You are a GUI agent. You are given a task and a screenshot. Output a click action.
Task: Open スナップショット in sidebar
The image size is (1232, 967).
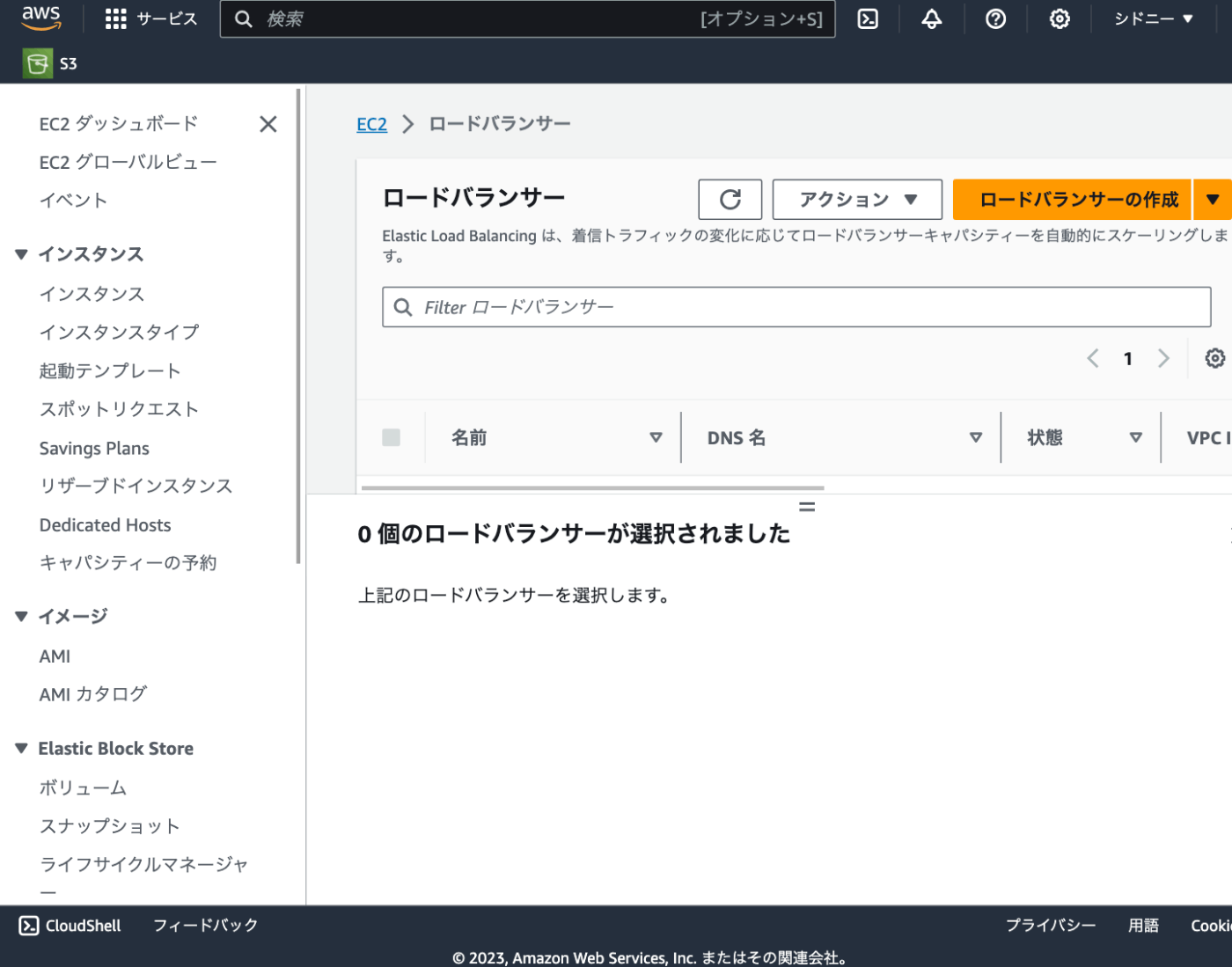click(110, 826)
